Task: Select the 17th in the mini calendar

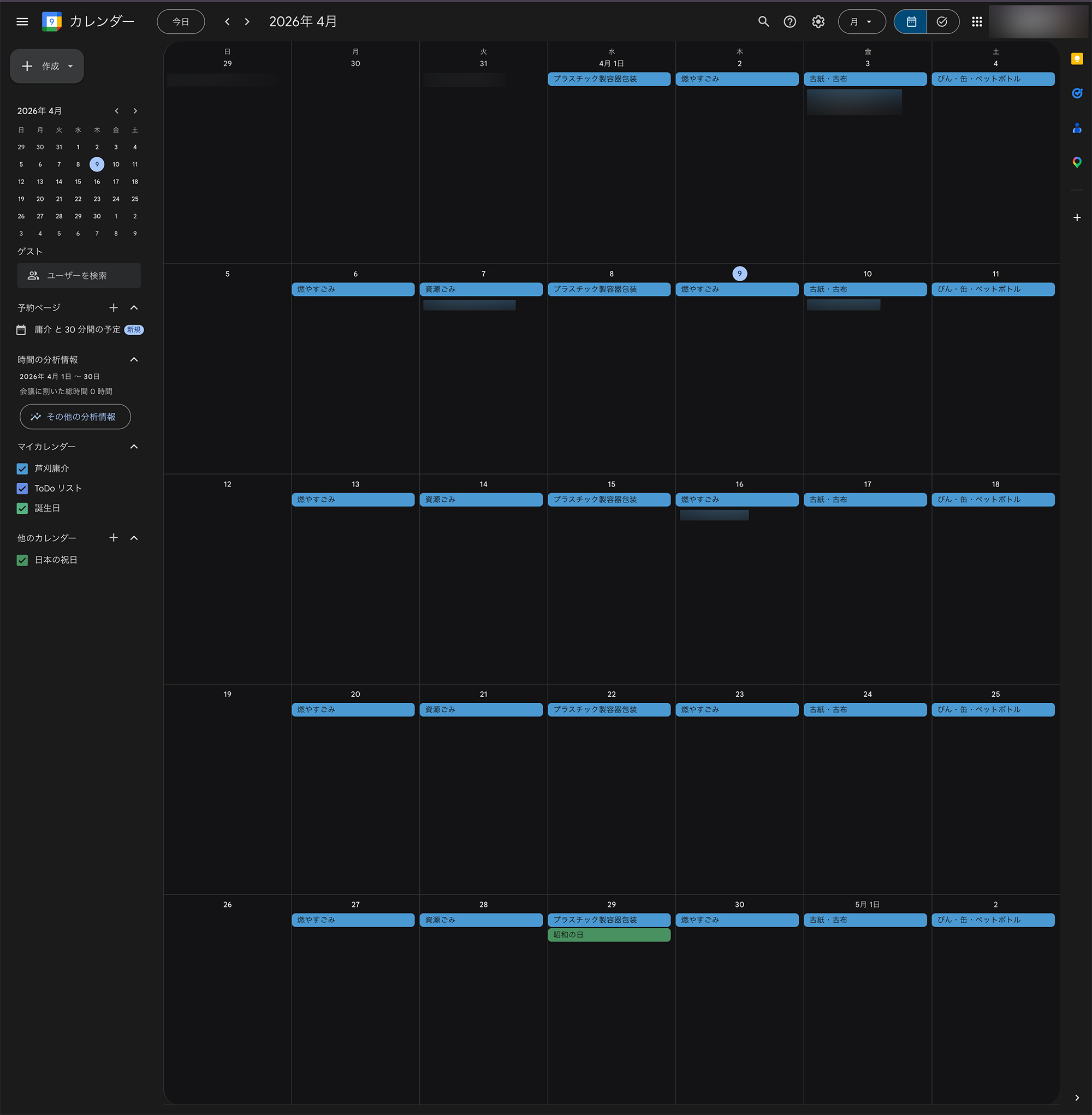Action: pyautogui.click(x=116, y=182)
